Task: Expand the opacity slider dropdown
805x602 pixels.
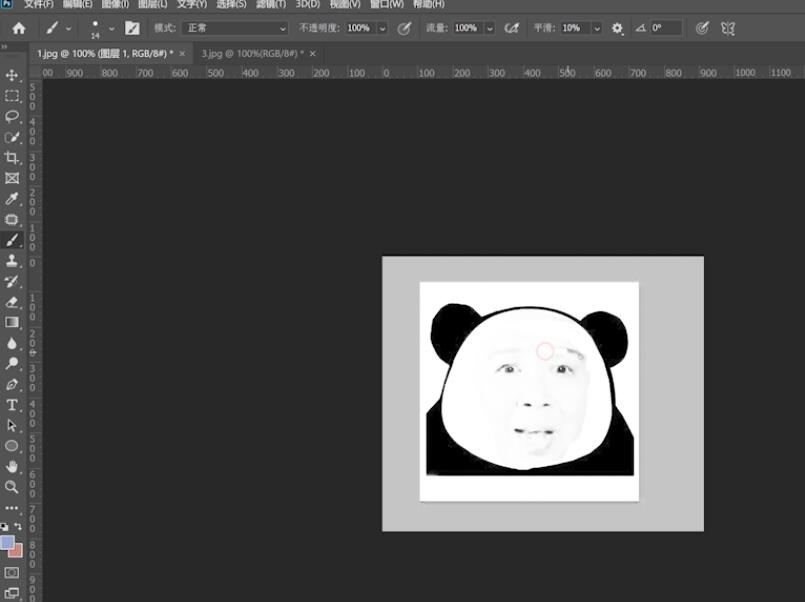Action: pyautogui.click(x=382, y=28)
